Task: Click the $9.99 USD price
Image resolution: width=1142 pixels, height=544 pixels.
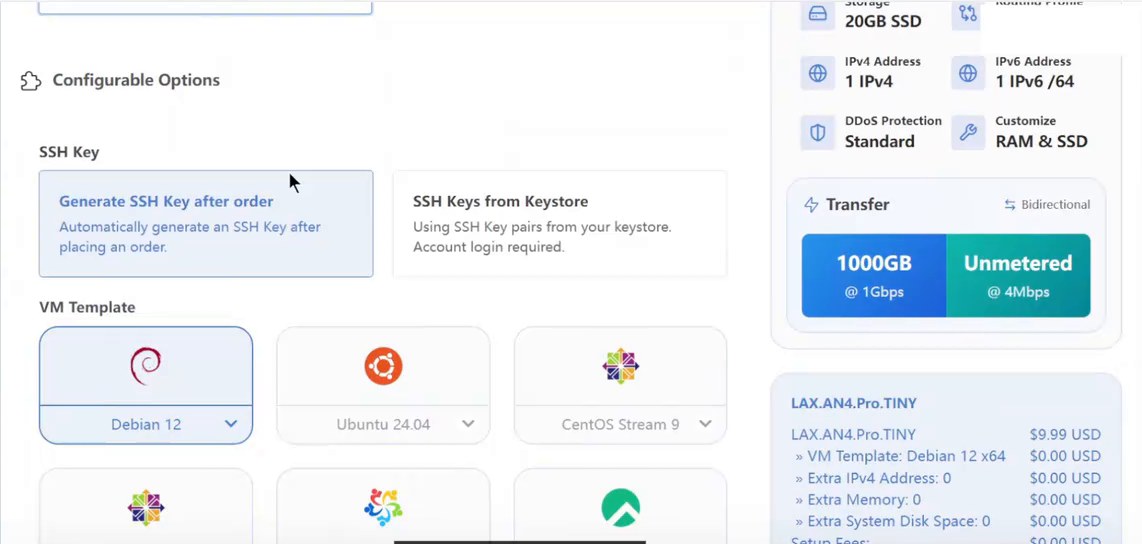Action: (1065, 435)
